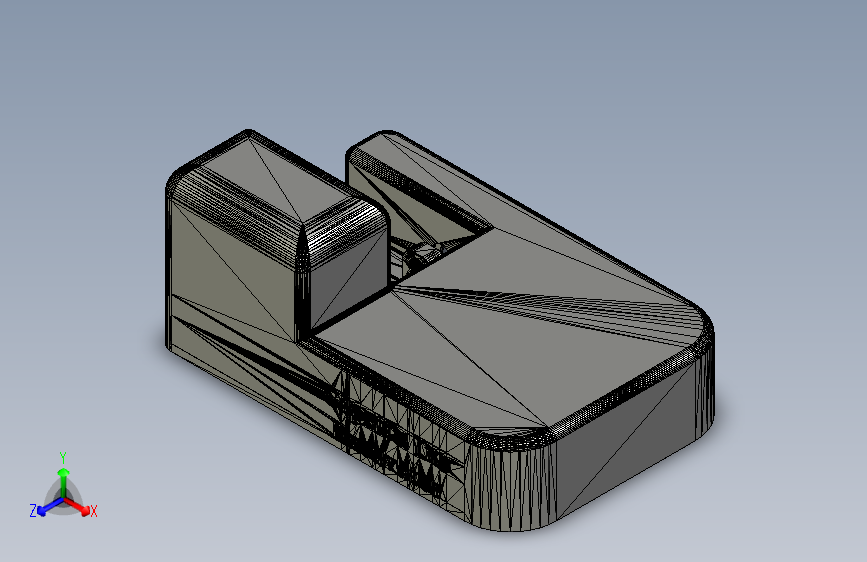Click the green Y axis arrow on triad
This screenshot has width=867, height=562.
coord(64,482)
